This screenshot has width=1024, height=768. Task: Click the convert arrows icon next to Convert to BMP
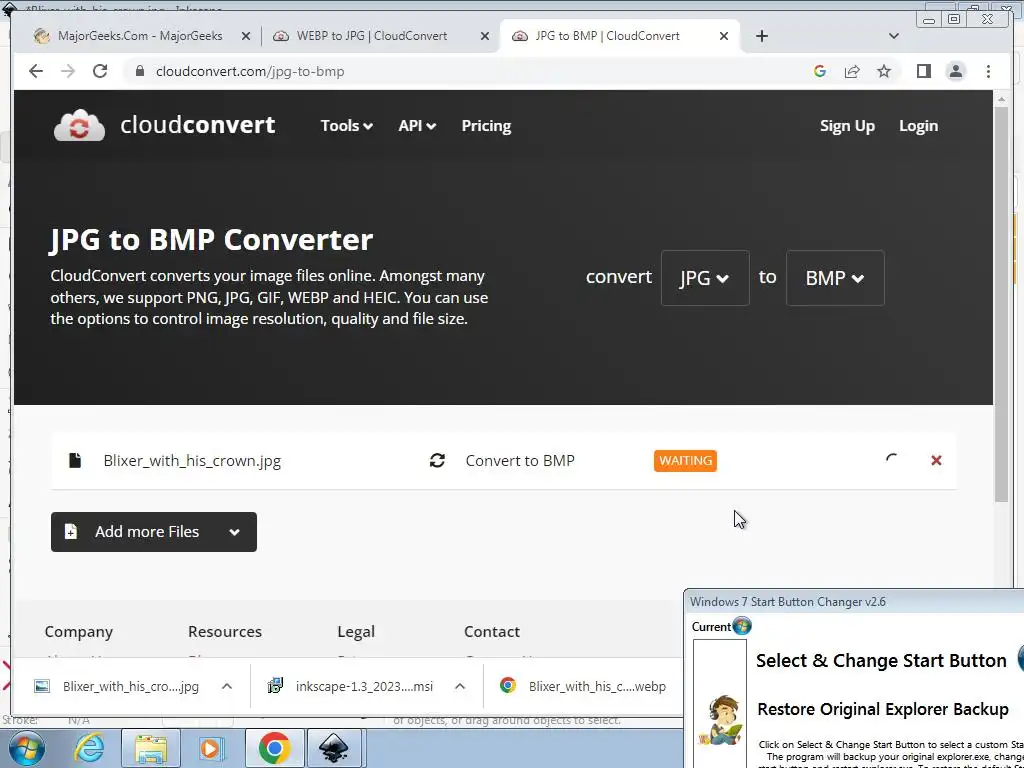click(437, 460)
